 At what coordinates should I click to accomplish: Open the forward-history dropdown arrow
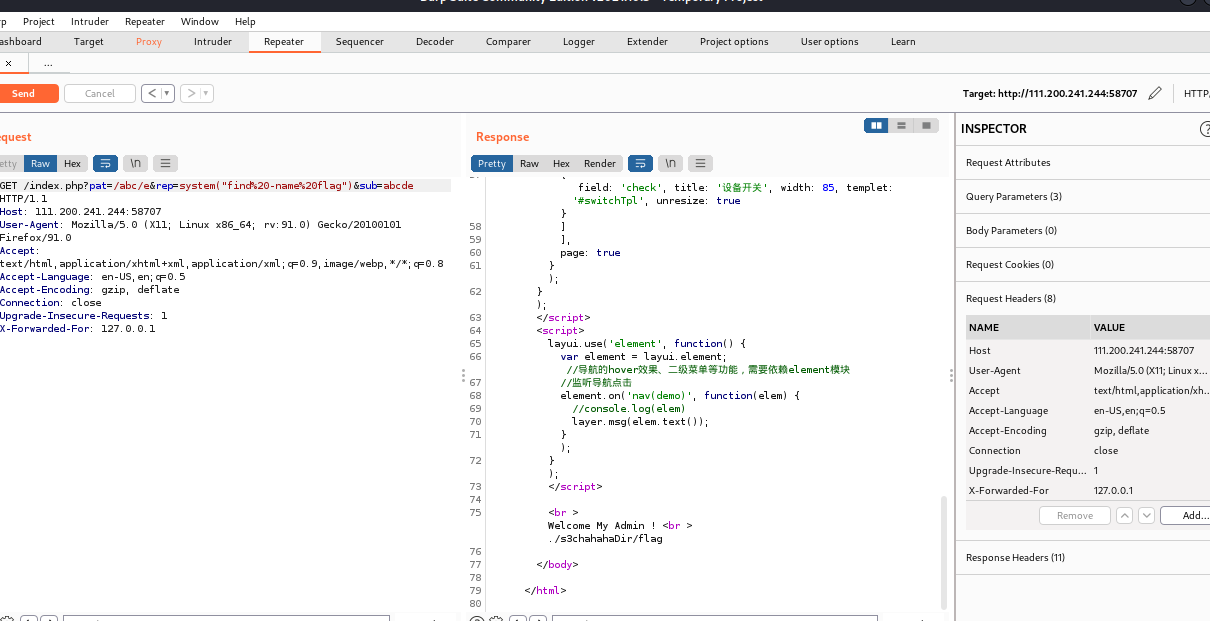coord(206,93)
